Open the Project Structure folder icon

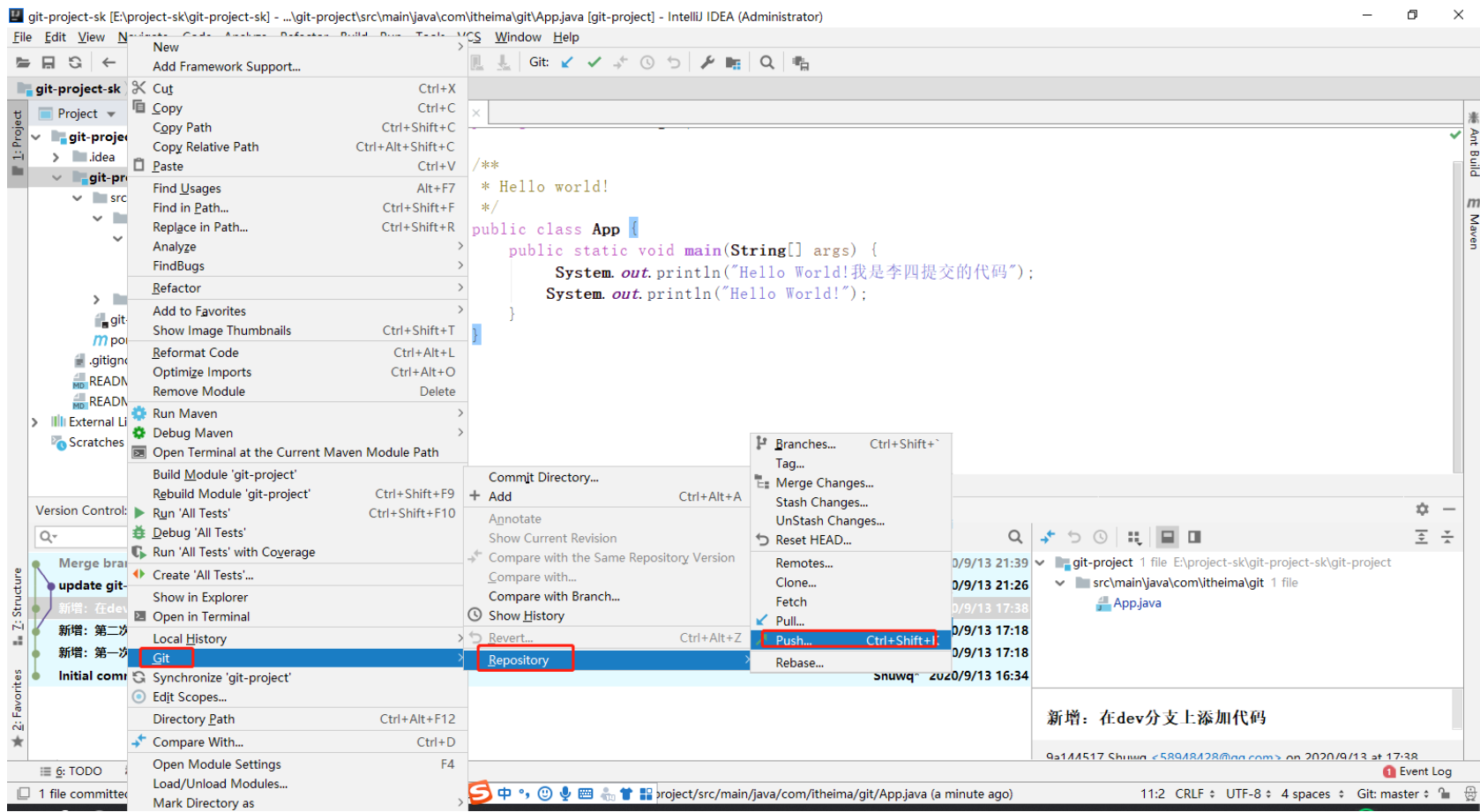click(x=733, y=63)
